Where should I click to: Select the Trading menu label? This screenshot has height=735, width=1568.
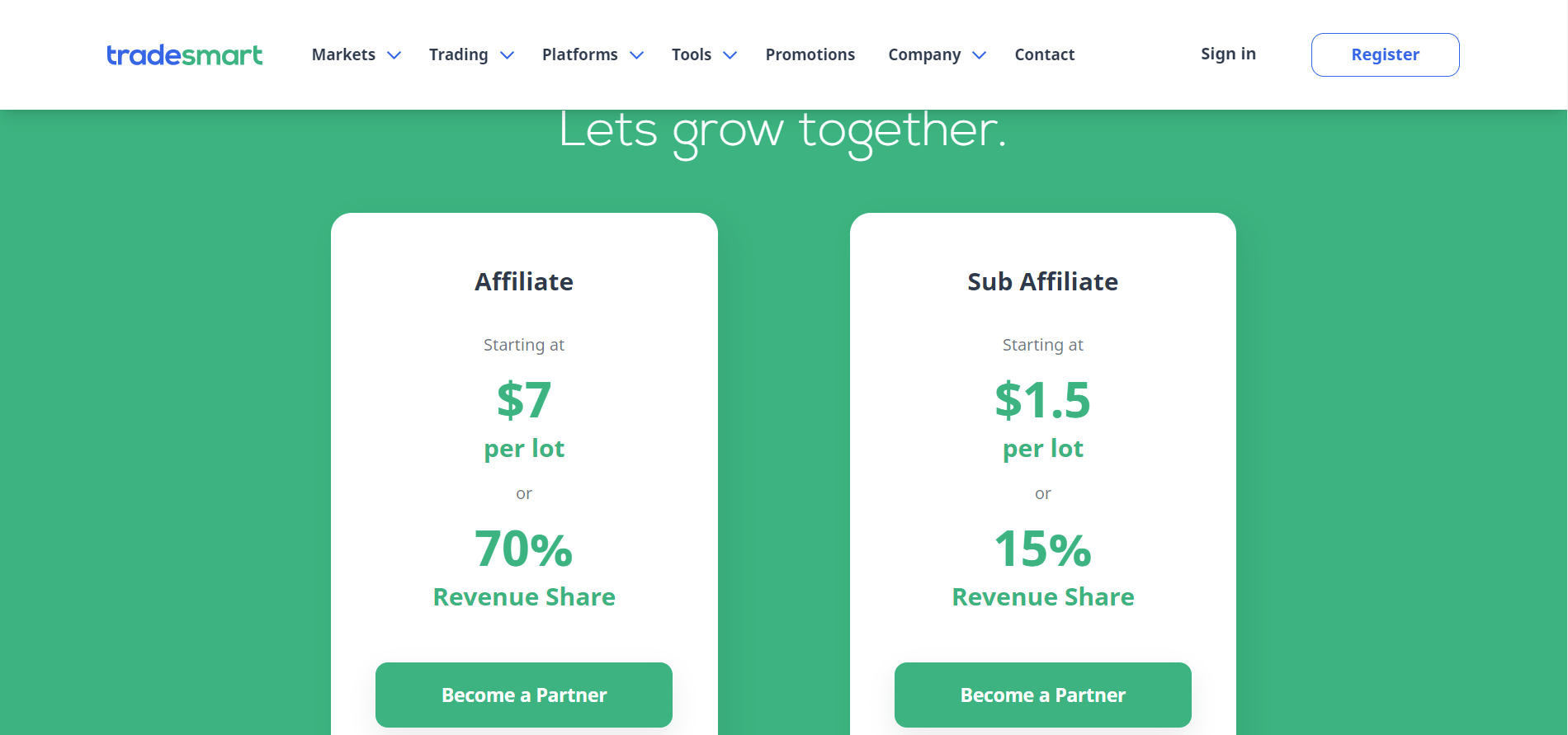[459, 54]
